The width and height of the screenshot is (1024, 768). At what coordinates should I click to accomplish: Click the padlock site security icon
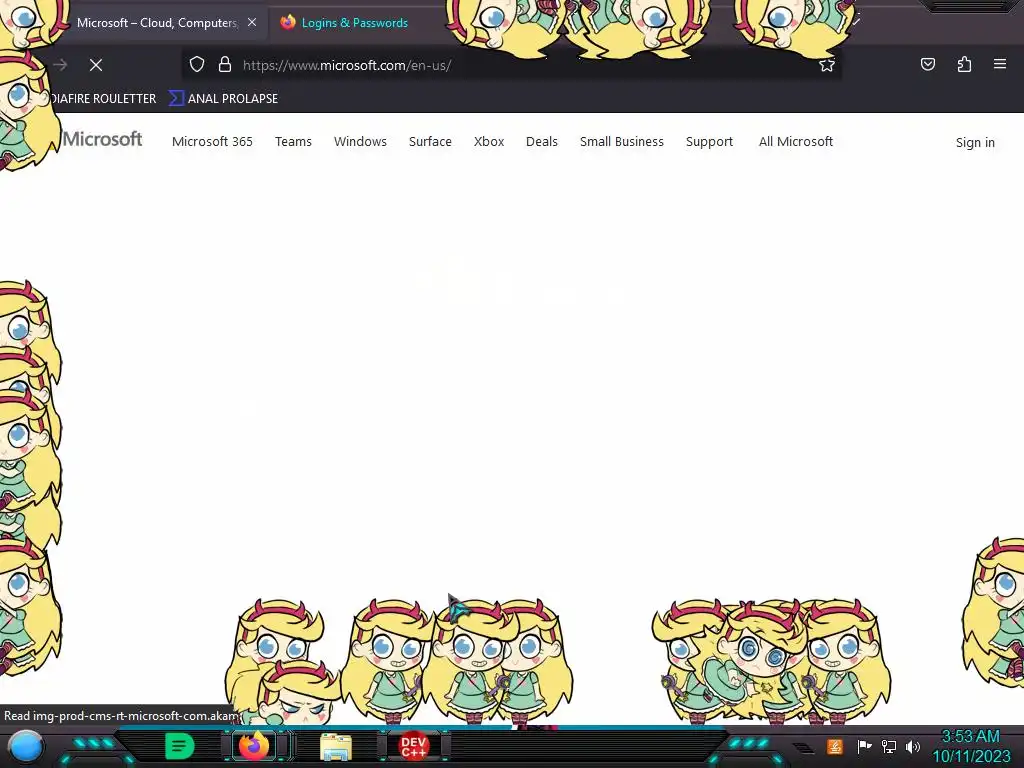(225, 65)
